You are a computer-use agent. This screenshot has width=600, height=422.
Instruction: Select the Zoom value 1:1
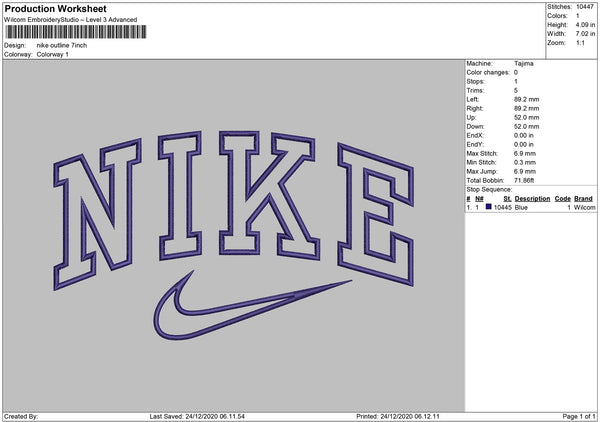(580, 43)
